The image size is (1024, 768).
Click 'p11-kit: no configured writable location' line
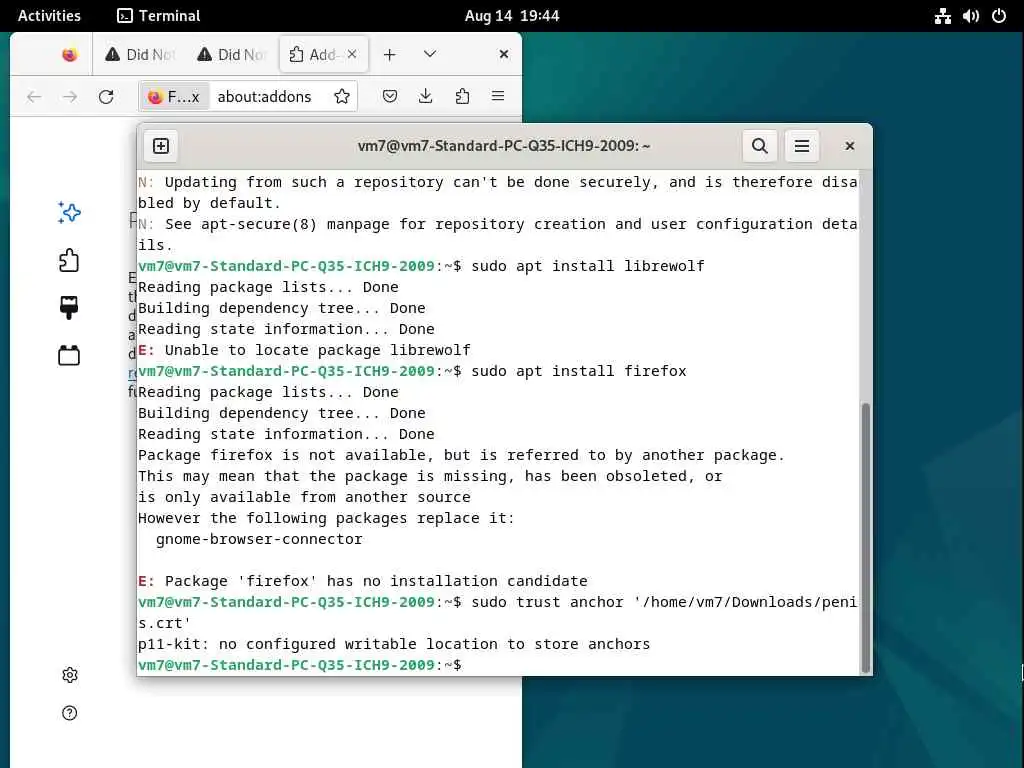tap(394, 645)
